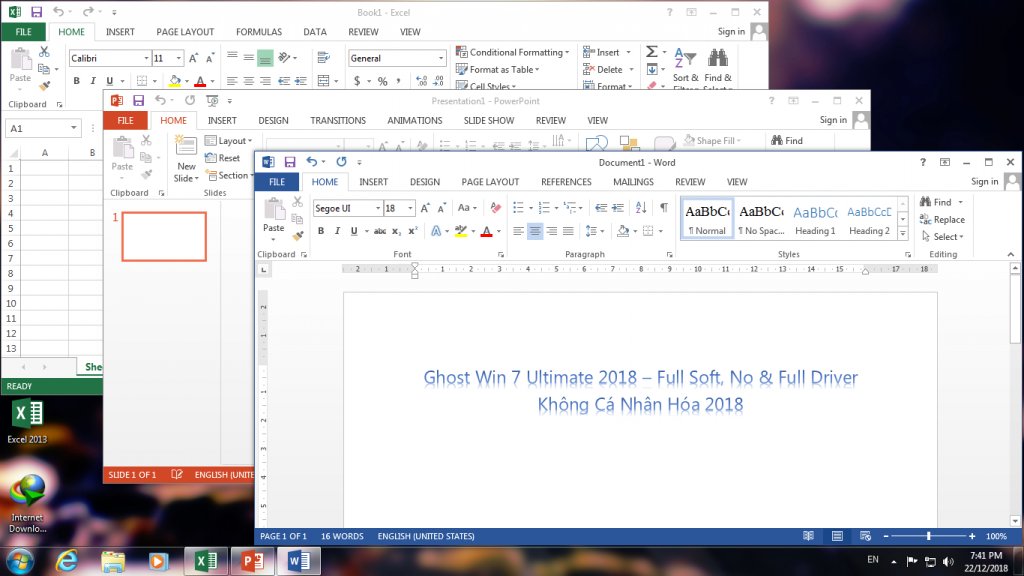Click Increase Indent in Word
The width and height of the screenshot is (1024, 576).
click(617, 208)
